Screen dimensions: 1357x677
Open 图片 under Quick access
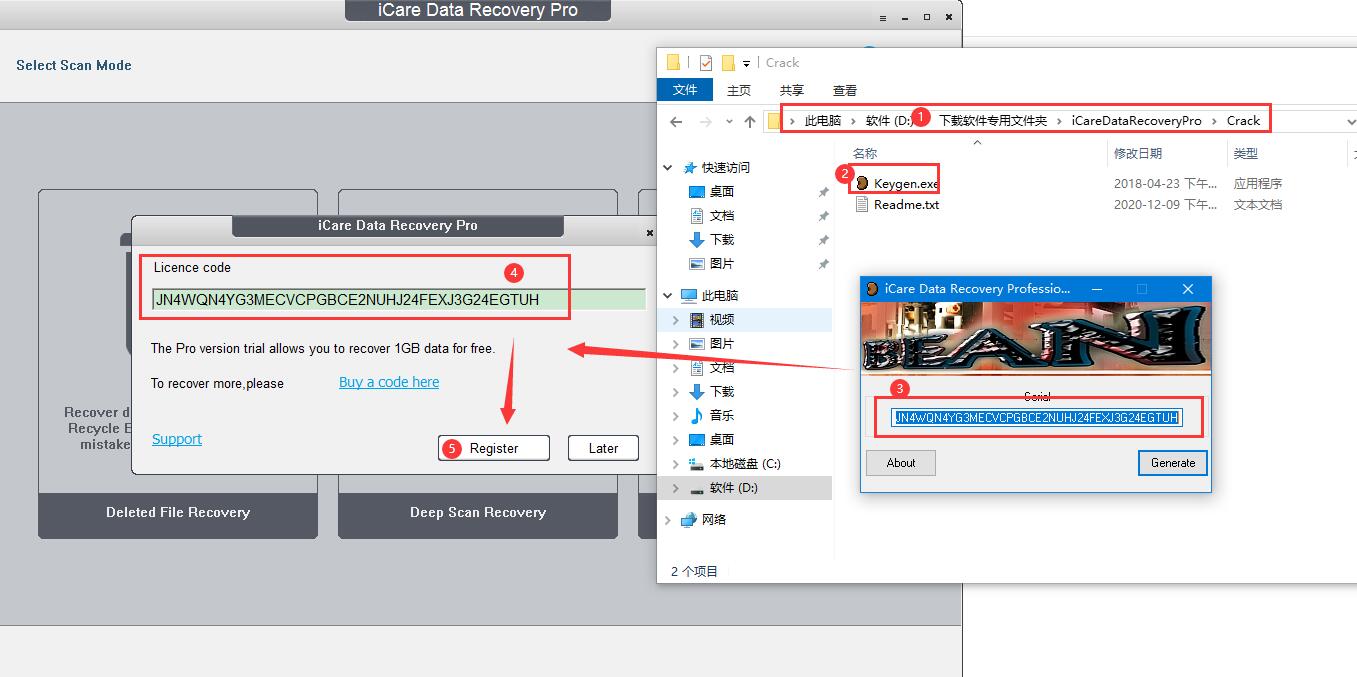click(x=722, y=263)
